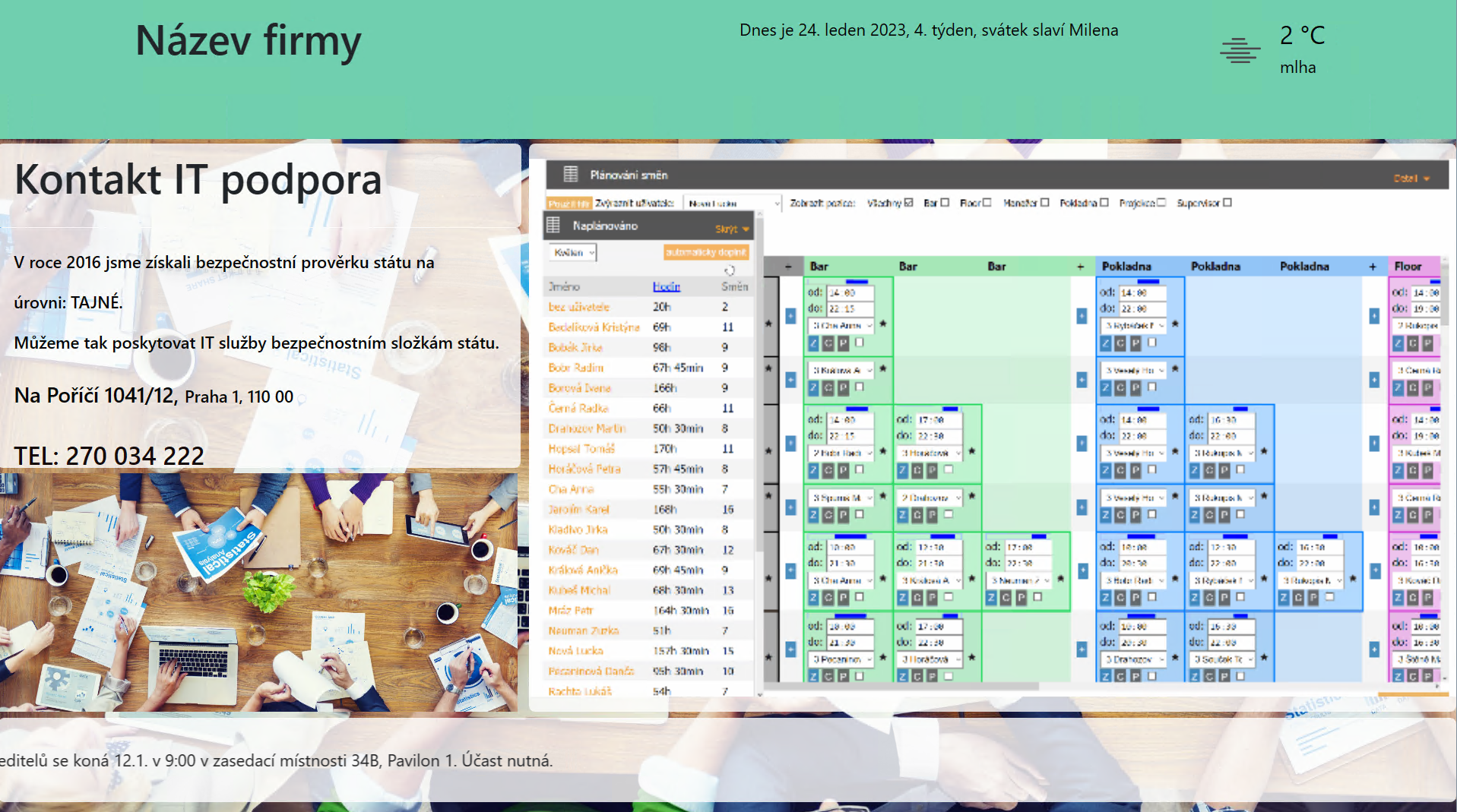Click the do time field in Rybníček shift

click(x=1142, y=308)
